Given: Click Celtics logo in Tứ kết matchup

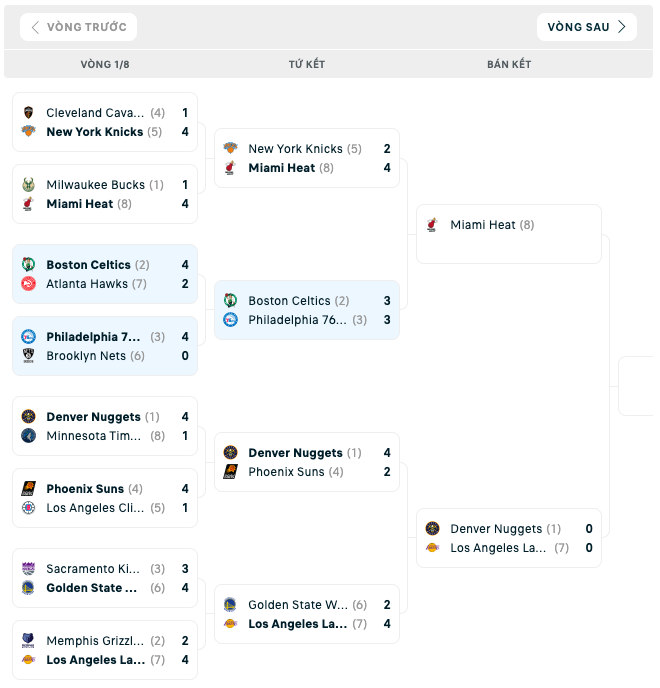Looking at the screenshot, I should tap(230, 301).
